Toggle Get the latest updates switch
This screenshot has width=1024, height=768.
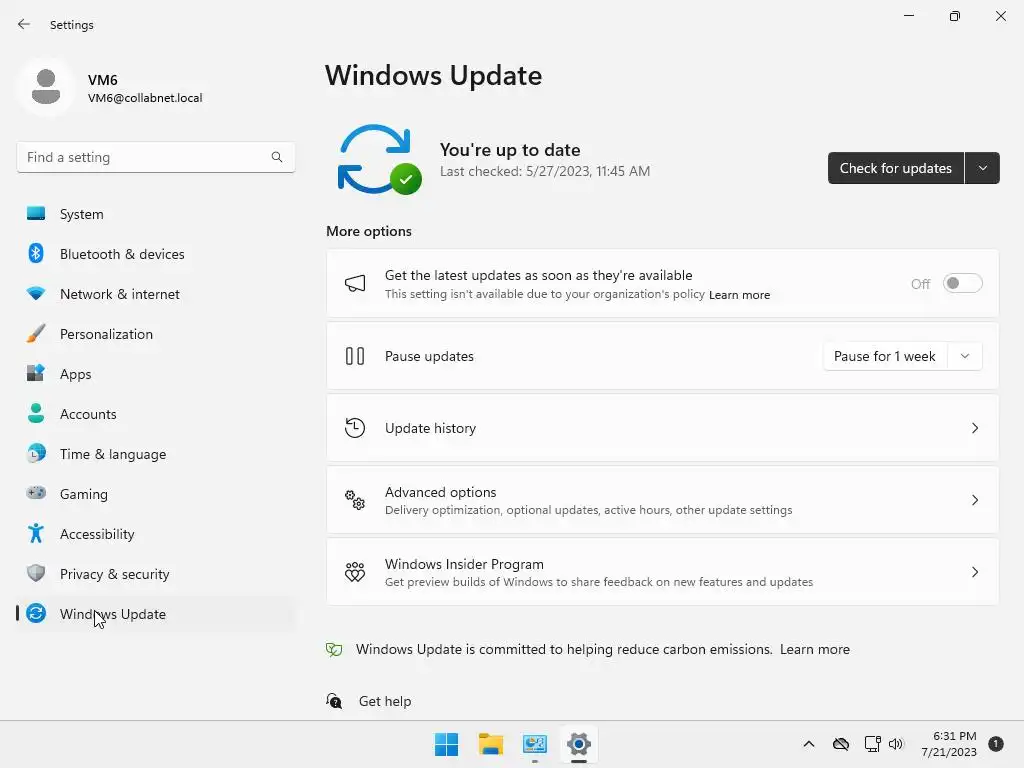tap(963, 283)
